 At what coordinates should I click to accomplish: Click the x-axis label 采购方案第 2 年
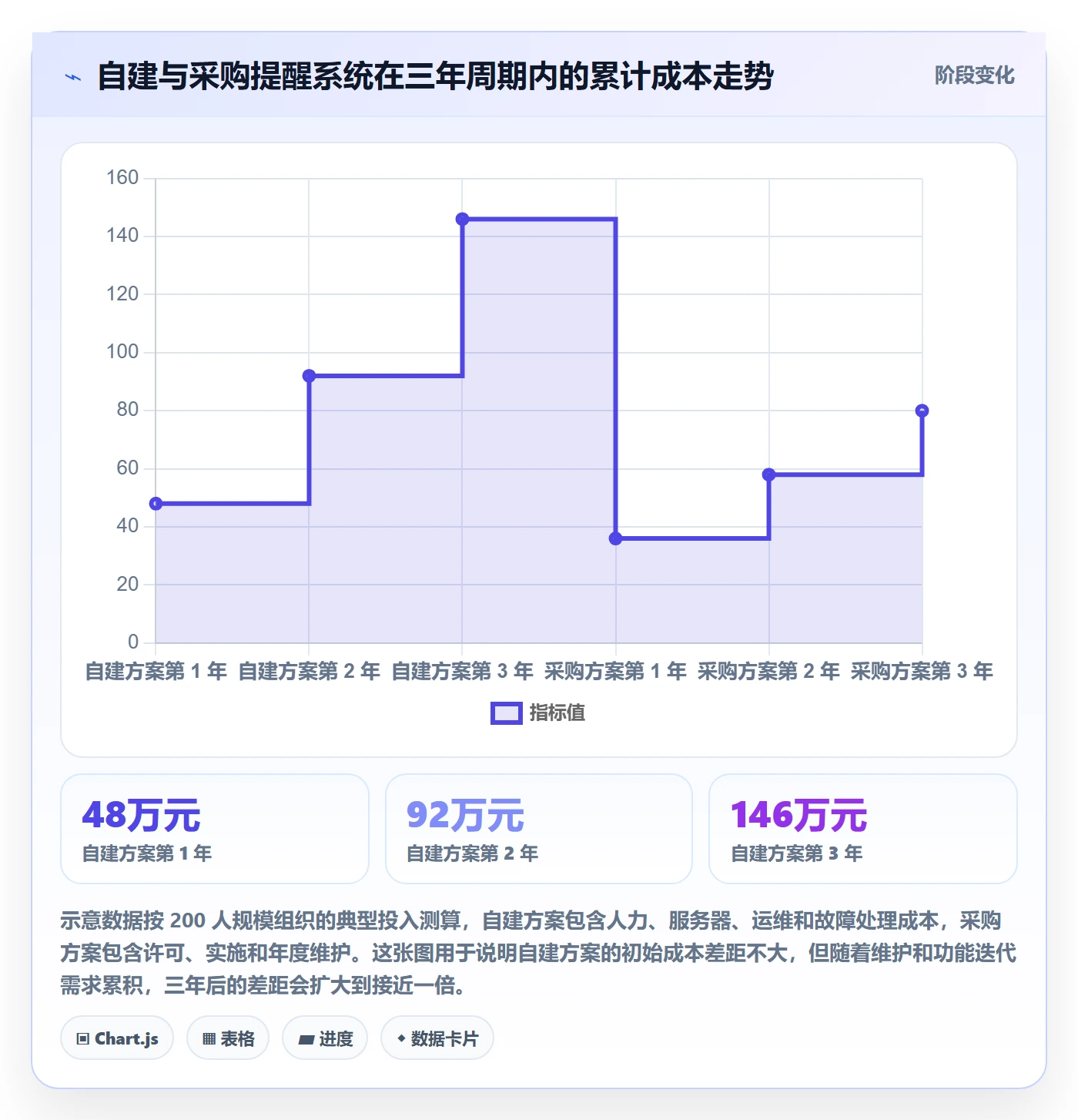coord(768,672)
